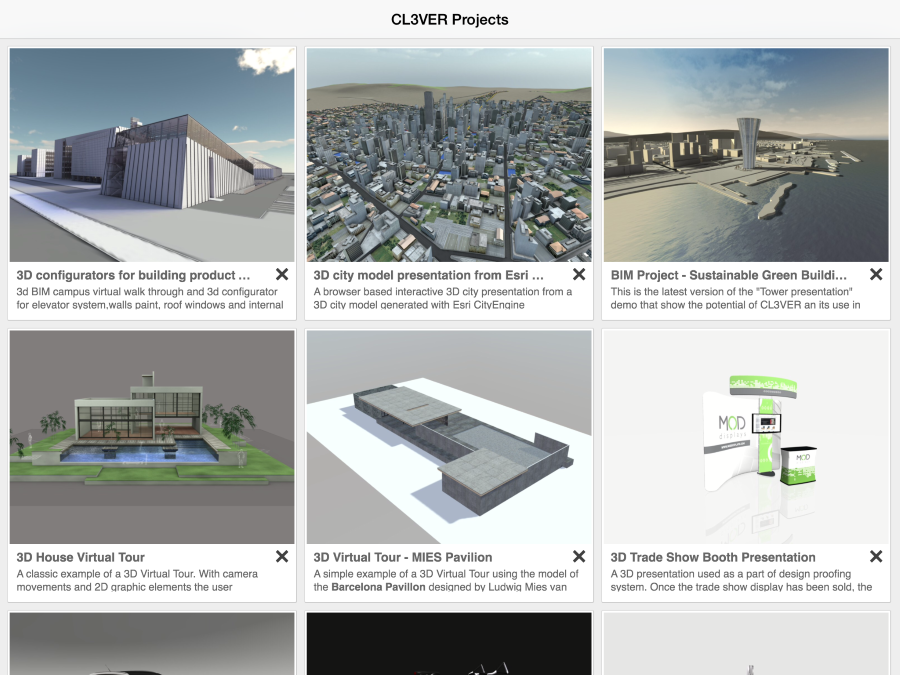Screen dimensions: 900x675
Task: Open the MOD trade show booth thumbnail
Action: click(x=746, y=436)
